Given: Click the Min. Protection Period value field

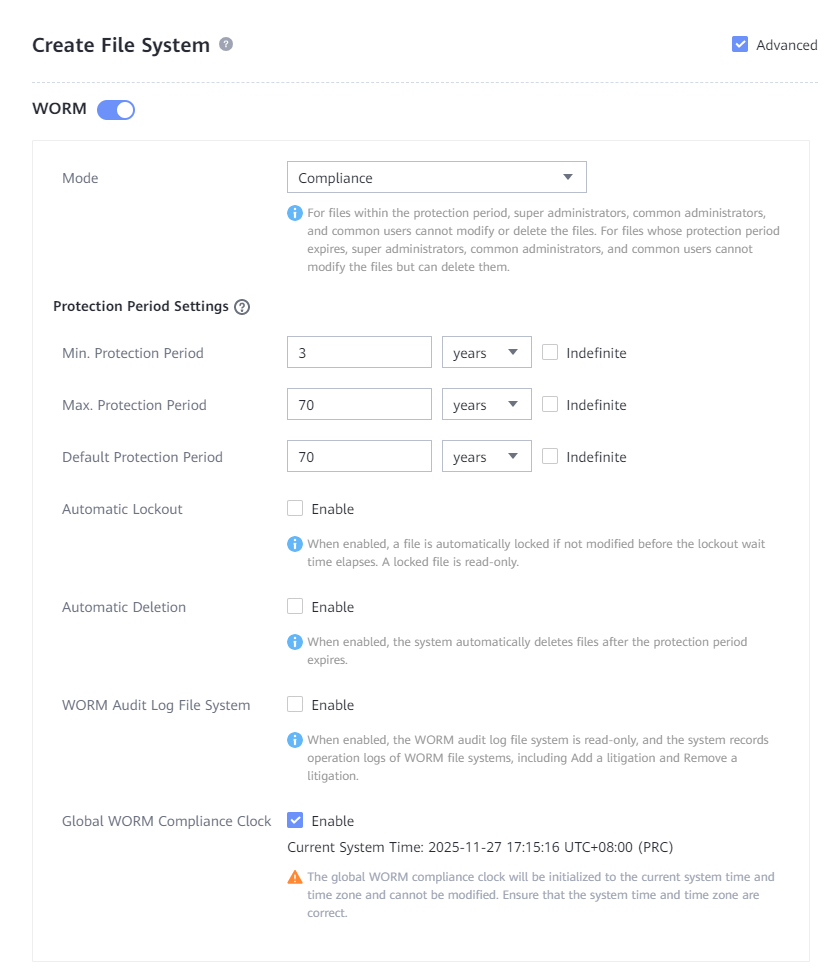Looking at the screenshot, I should click(x=359, y=352).
